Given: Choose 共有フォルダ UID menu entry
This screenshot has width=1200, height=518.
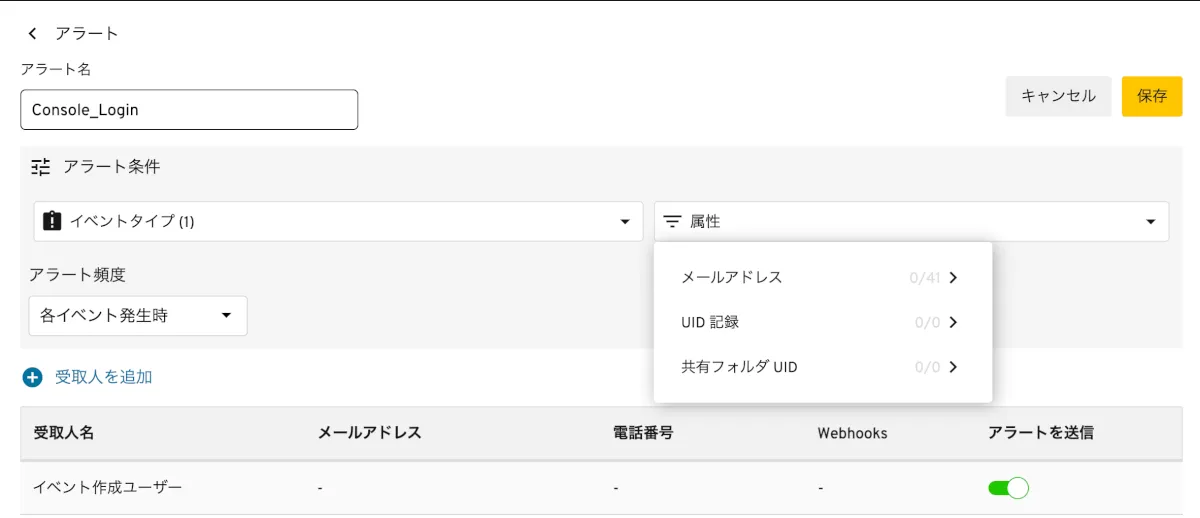Looking at the screenshot, I should (x=739, y=367).
